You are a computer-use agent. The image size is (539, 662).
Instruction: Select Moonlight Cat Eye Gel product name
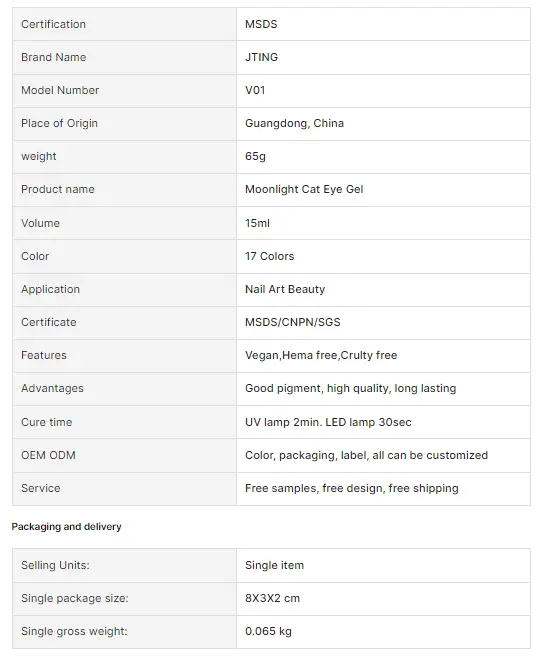pyautogui.click(x=304, y=189)
